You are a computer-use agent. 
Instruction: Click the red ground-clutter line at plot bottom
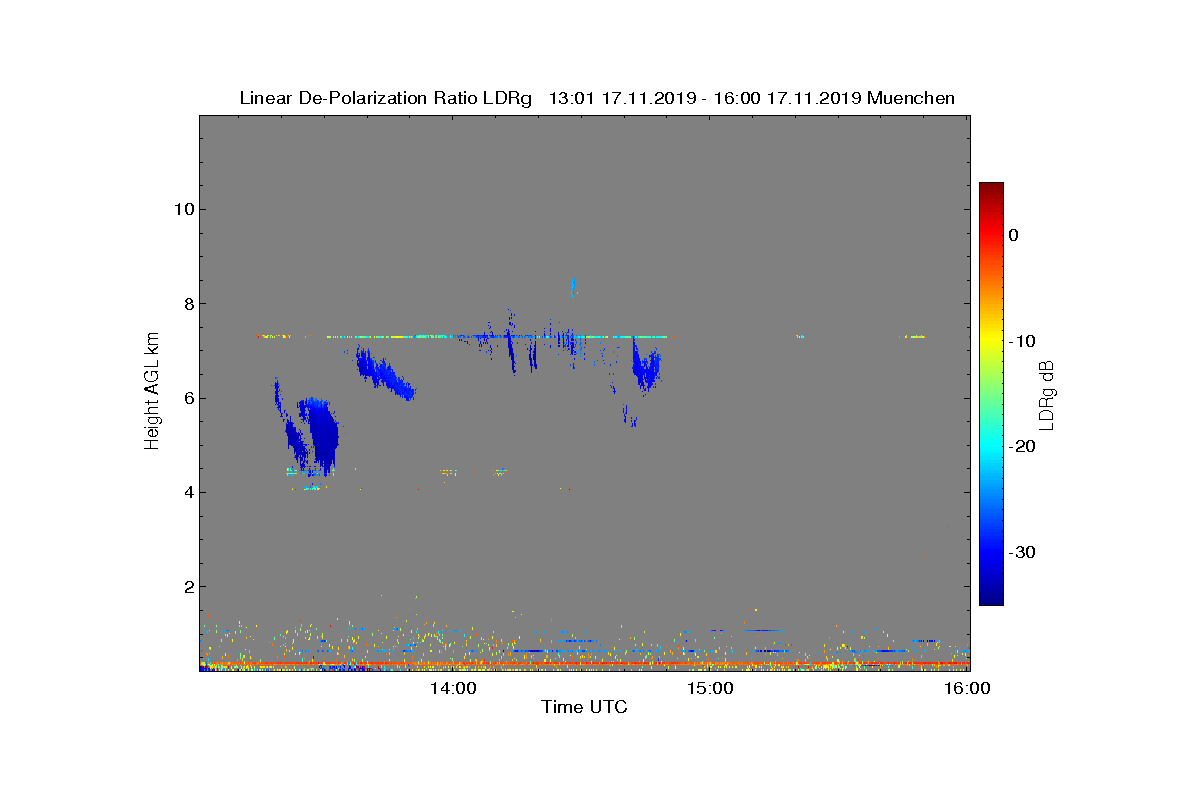(584, 663)
